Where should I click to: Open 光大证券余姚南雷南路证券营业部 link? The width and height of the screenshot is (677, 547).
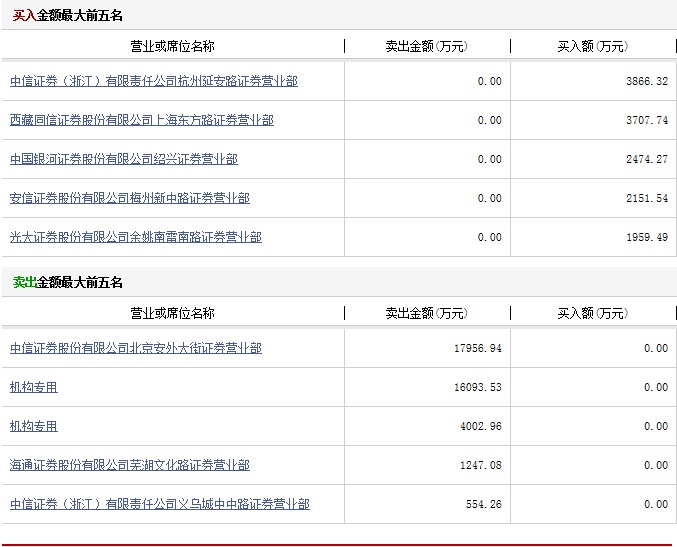click(136, 237)
